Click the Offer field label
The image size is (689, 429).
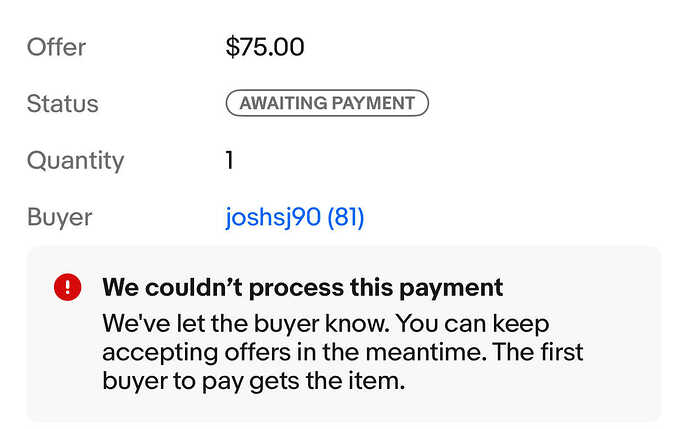pos(56,47)
